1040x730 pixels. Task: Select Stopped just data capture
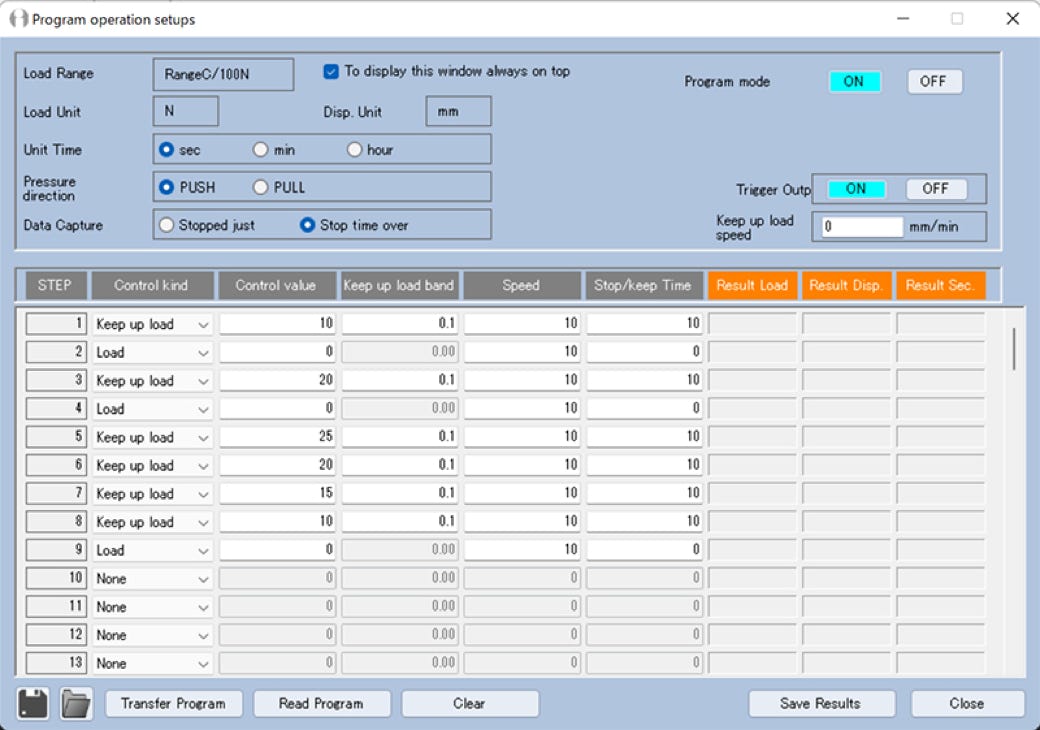[166, 225]
